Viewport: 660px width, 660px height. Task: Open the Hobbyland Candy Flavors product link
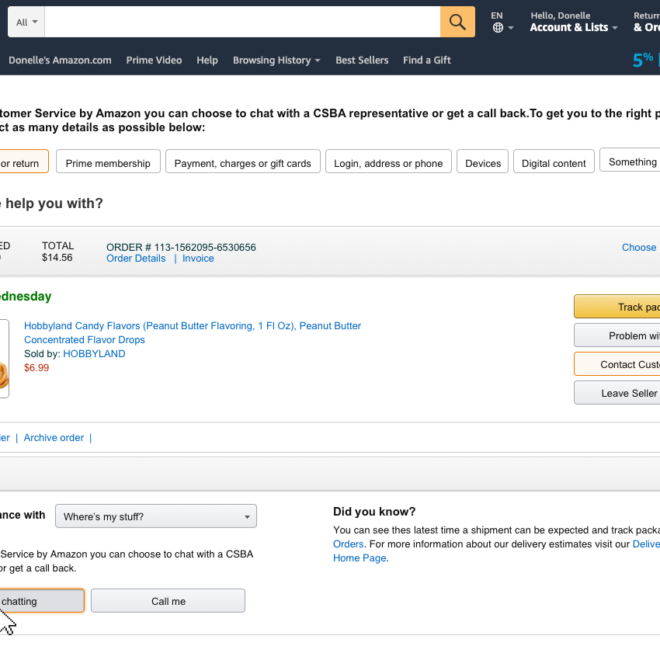click(192, 333)
